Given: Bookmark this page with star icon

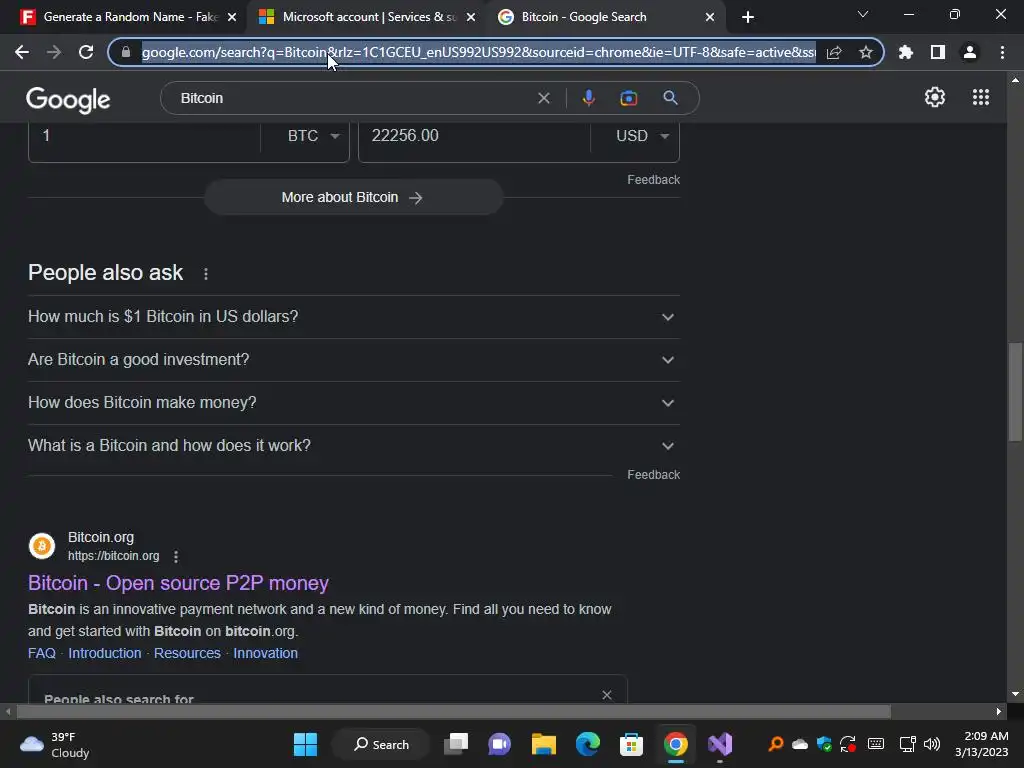Looking at the screenshot, I should (x=866, y=52).
